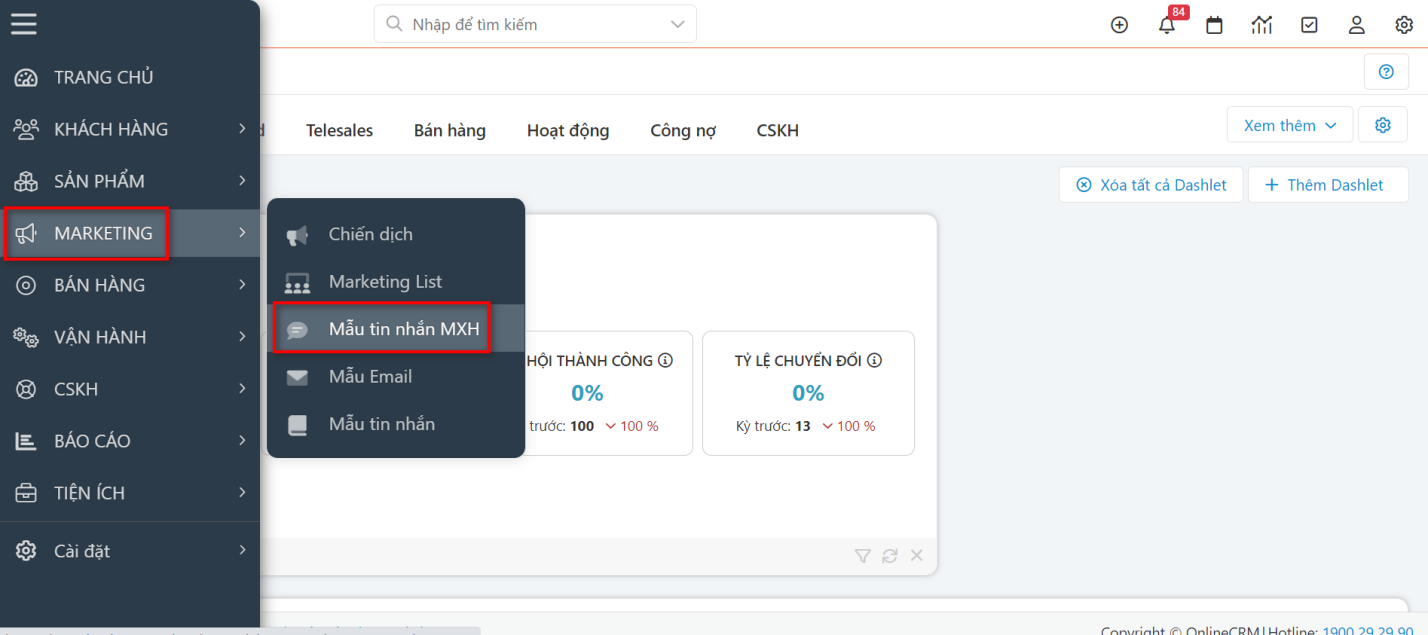Click the help question mark icon
The image size is (1428, 635).
1386,71
